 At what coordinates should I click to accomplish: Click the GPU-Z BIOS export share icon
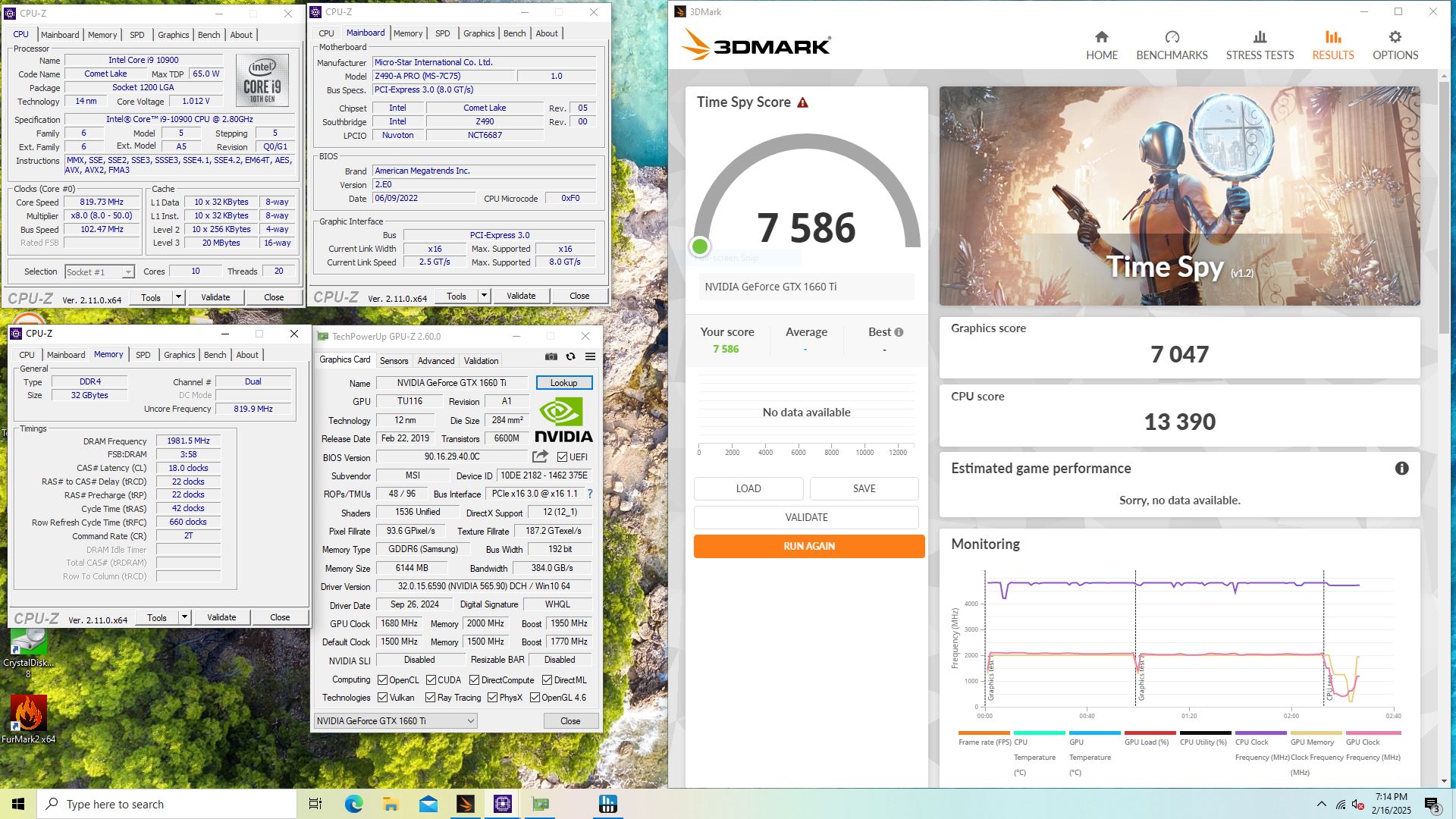(x=540, y=457)
